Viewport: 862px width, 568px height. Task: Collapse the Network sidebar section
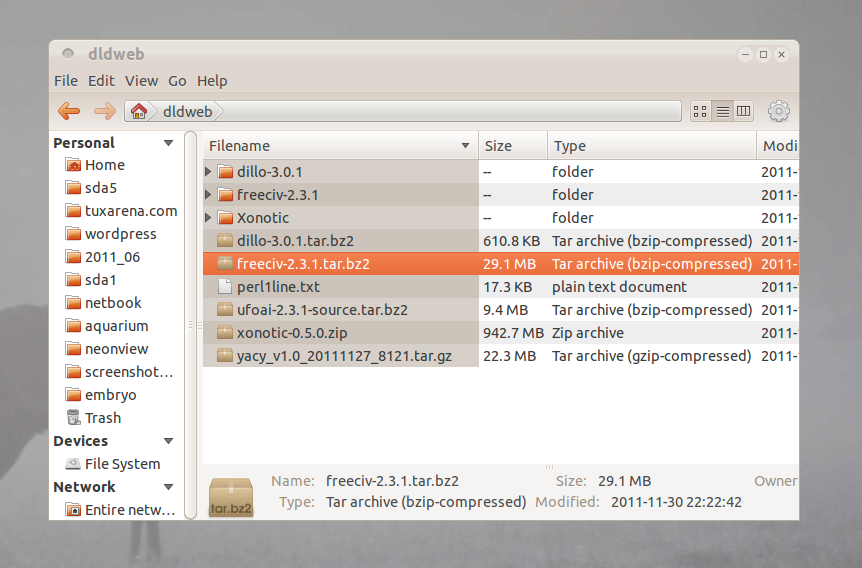[168, 487]
